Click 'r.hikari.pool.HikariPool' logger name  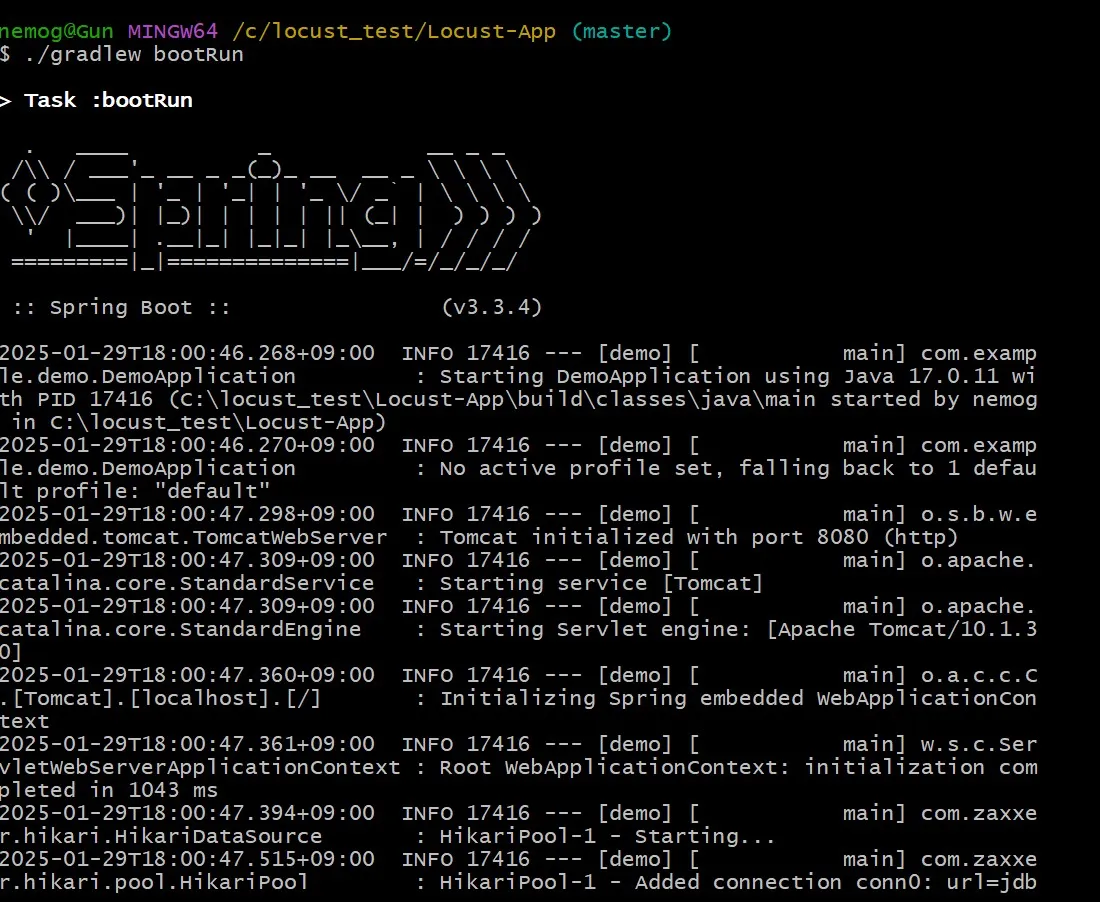pyautogui.click(x=154, y=882)
